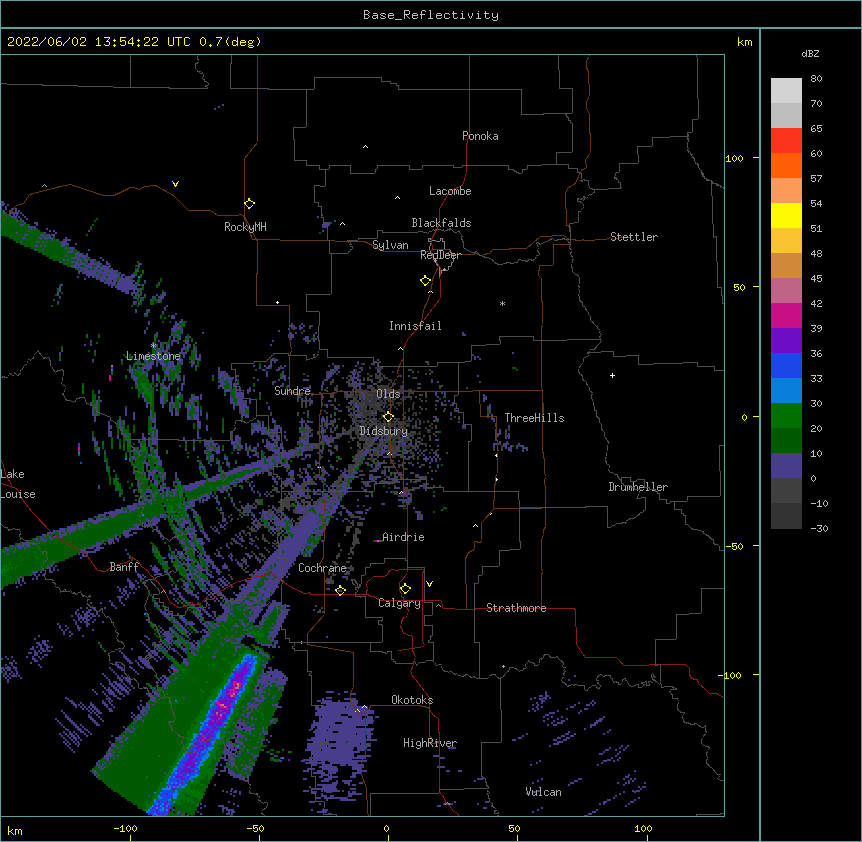Click the Limestone label
The height and width of the screenshot is (842, 862).
[153, 356]
